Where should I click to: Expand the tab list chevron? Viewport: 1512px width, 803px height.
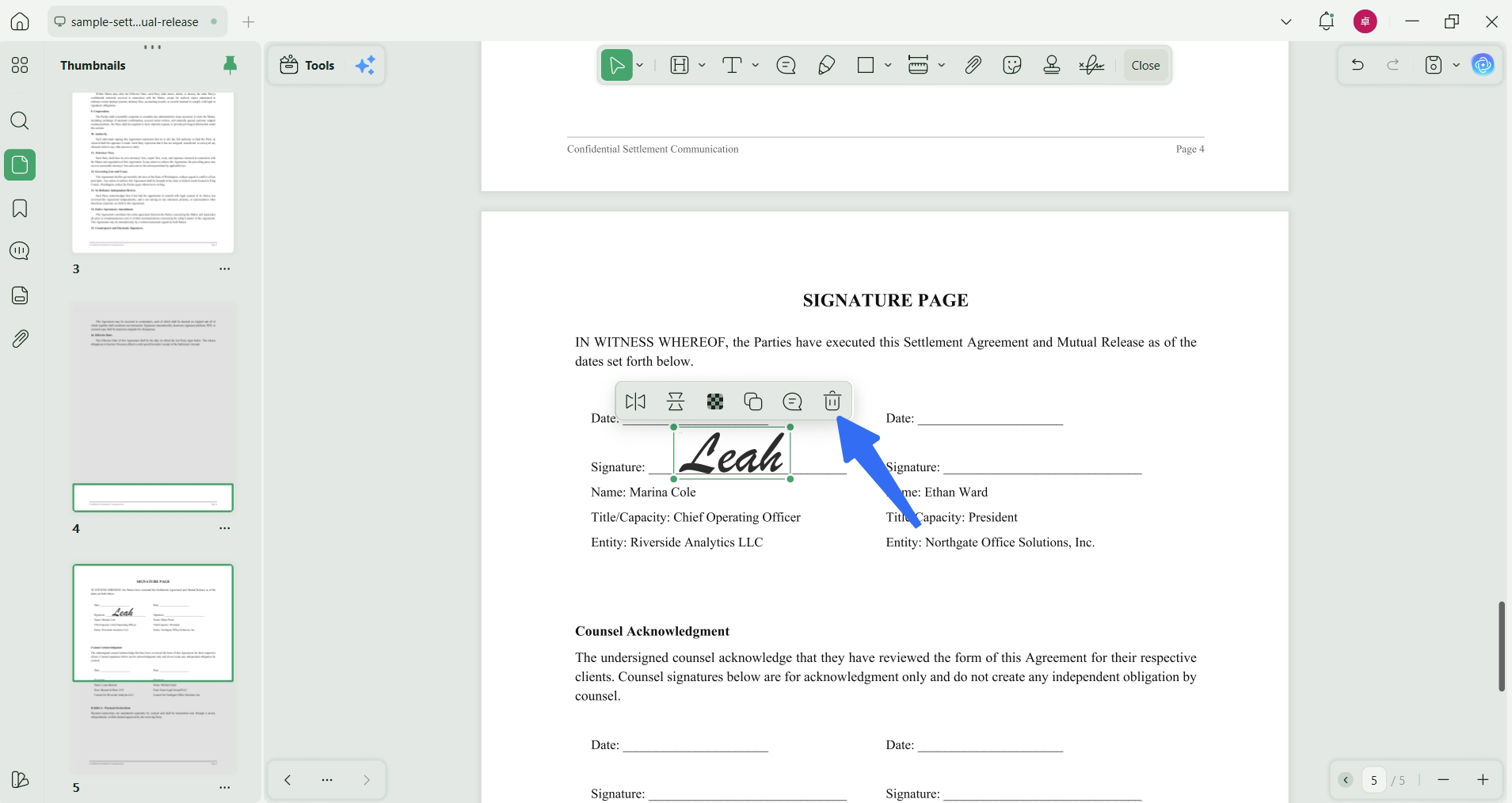1286,21
